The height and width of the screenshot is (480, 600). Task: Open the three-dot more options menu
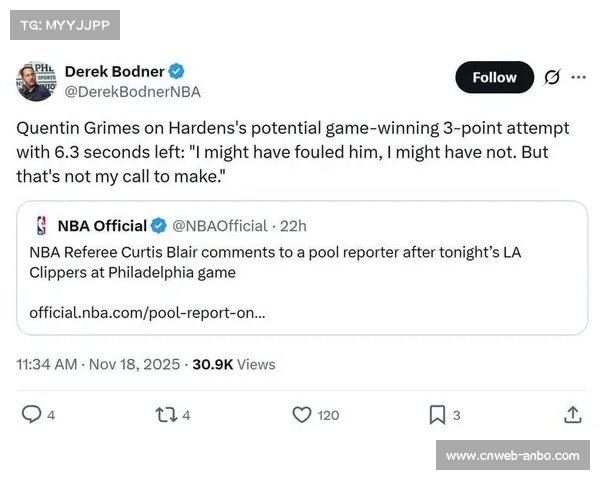[578, 77]
